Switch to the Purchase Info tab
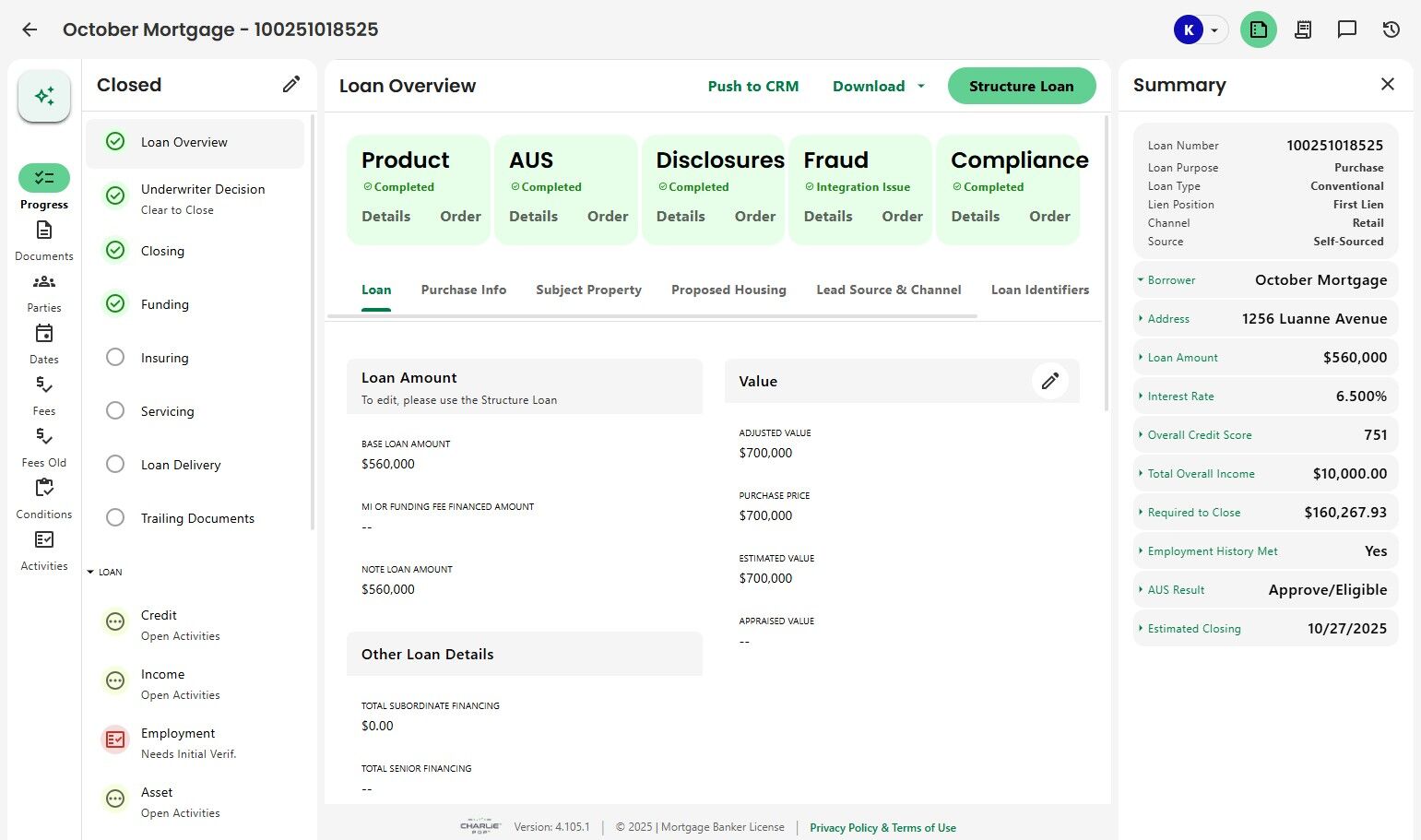 (x=463, y=290)
